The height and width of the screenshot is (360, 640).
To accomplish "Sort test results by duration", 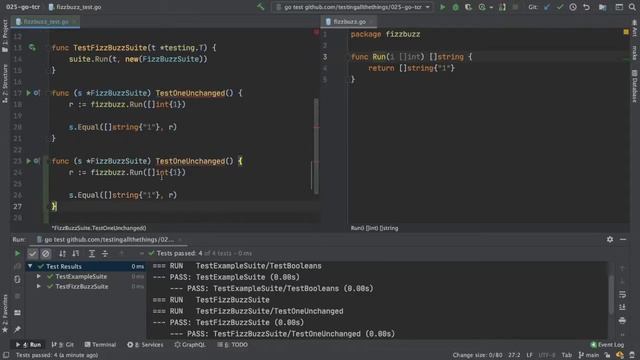I will 76,253.
